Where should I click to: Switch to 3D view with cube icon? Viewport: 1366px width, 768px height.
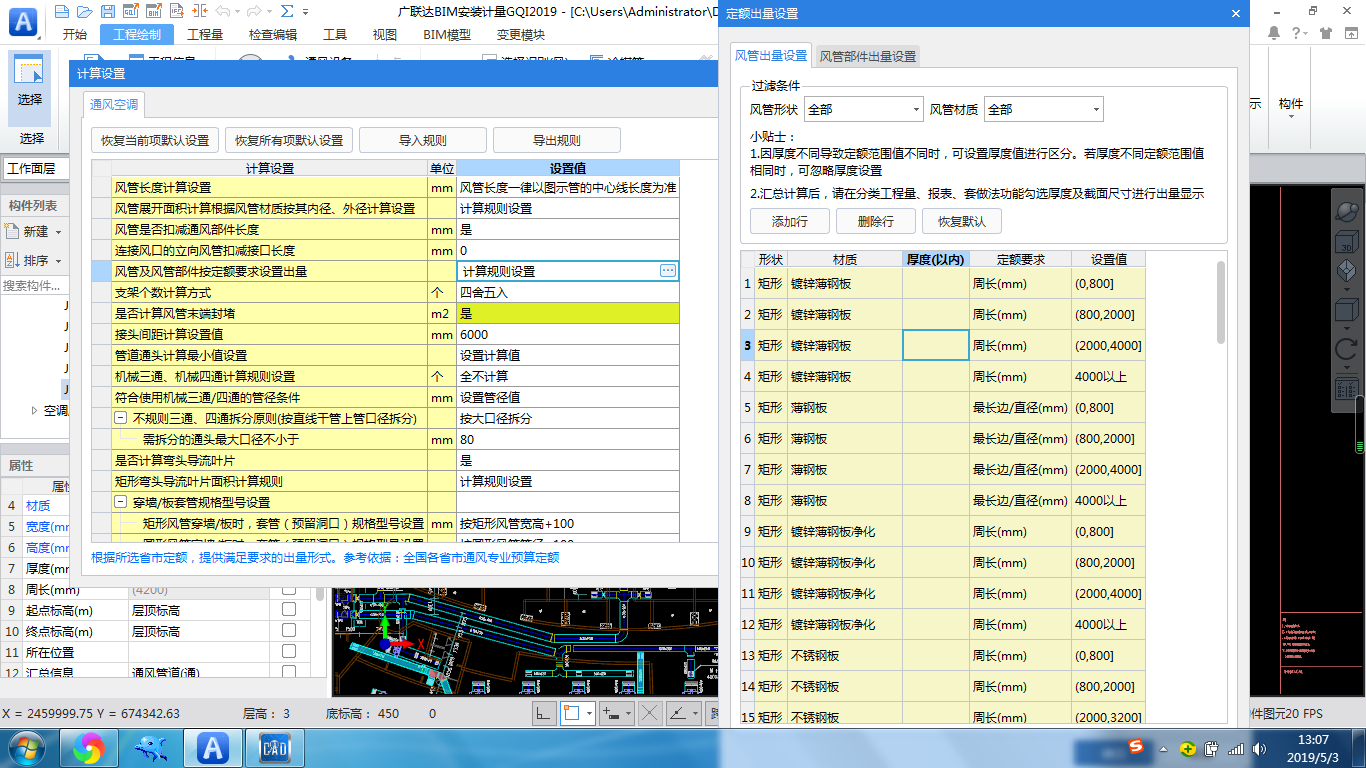point(1346,244)
